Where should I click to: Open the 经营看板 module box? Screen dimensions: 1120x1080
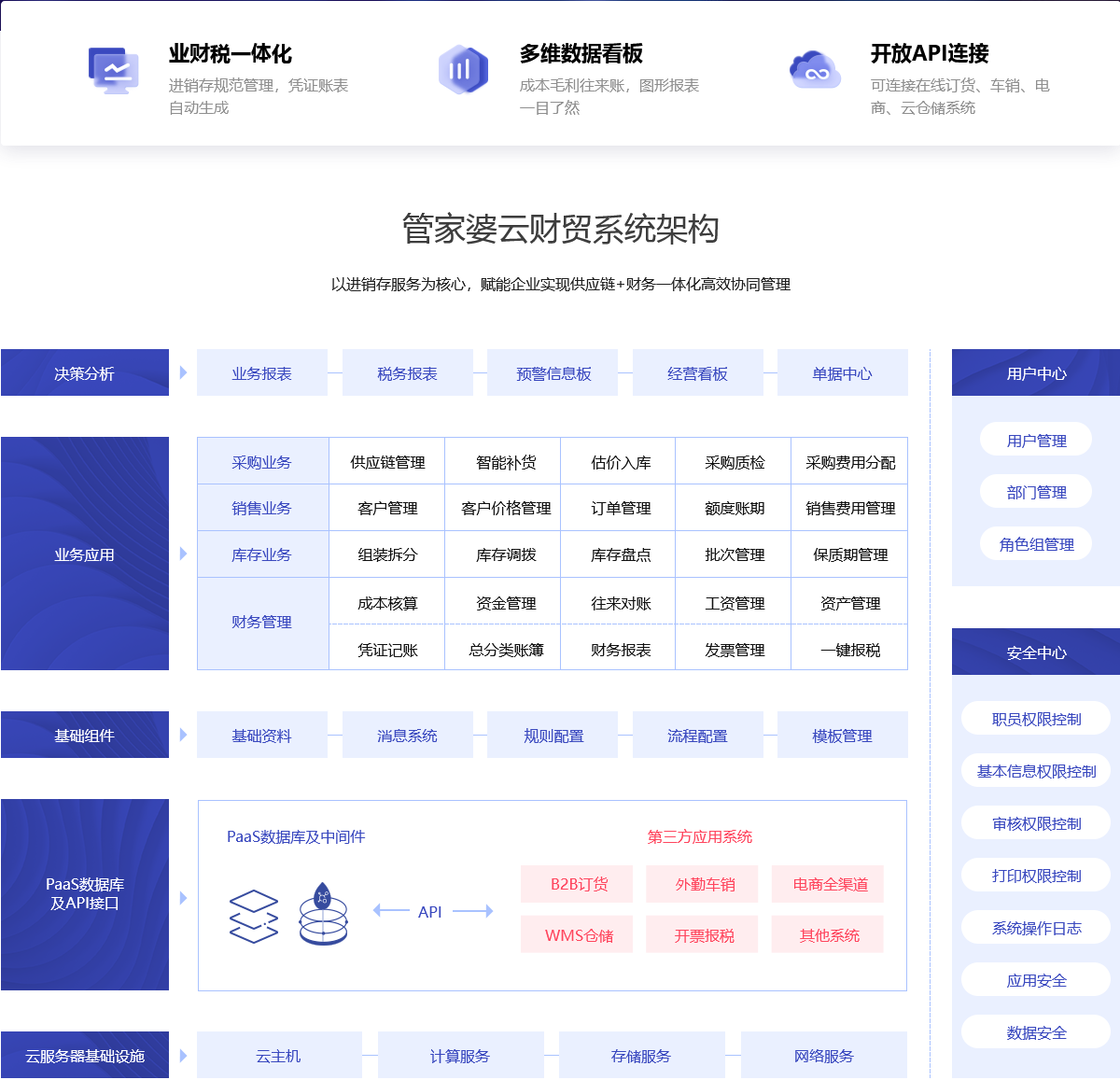click(697, 373)
